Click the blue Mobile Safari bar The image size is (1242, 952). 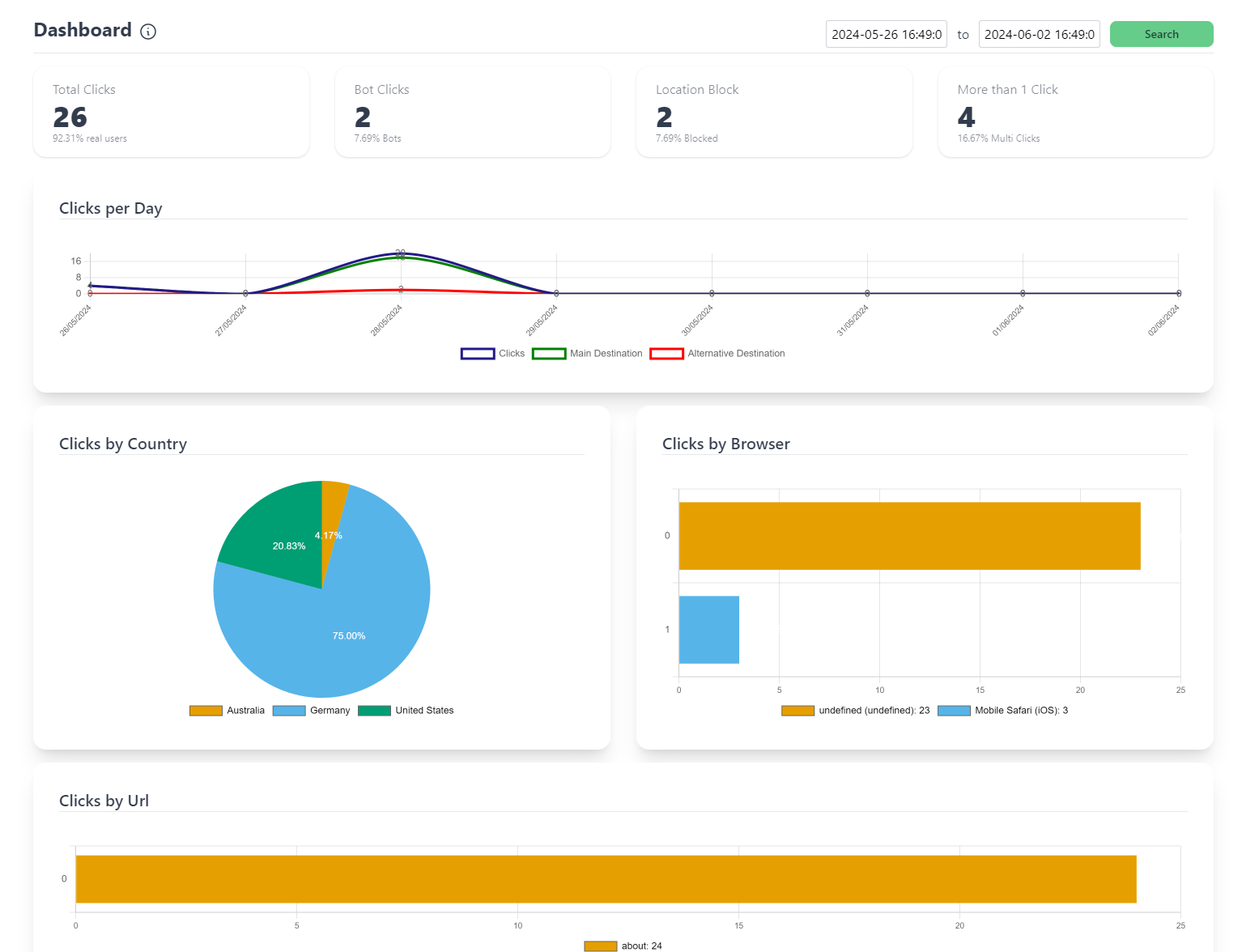709,630
